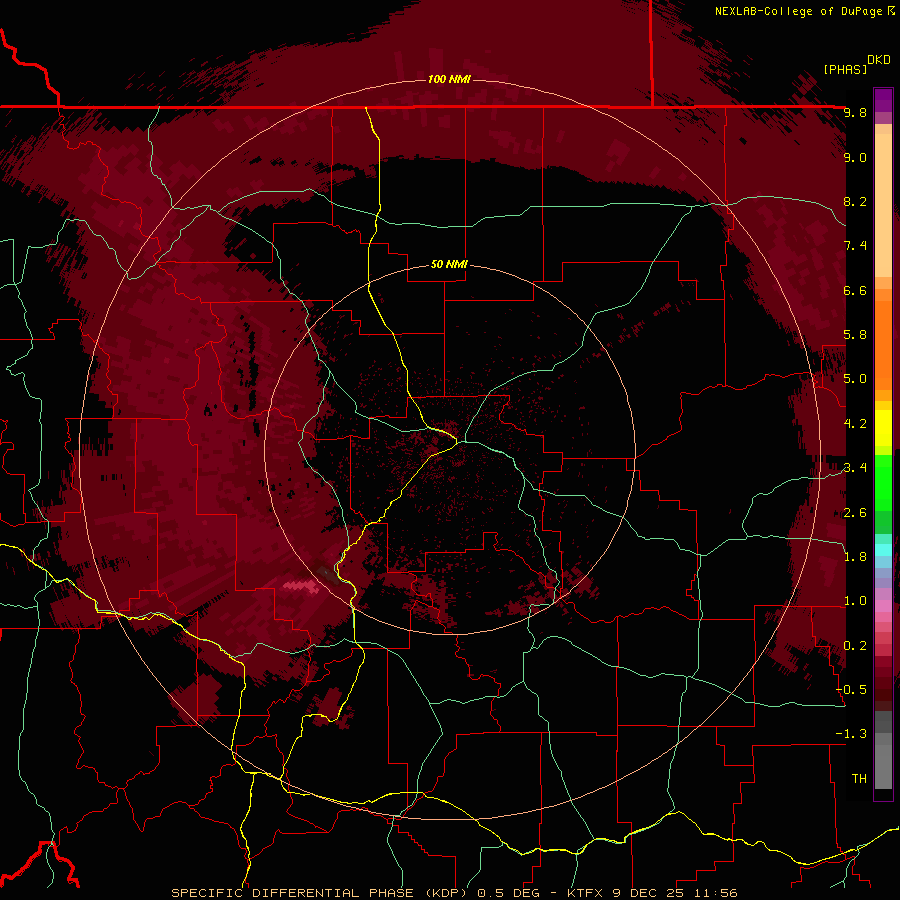
Task: Click the 100 NMI range ring label
Action: coord(449,79)
